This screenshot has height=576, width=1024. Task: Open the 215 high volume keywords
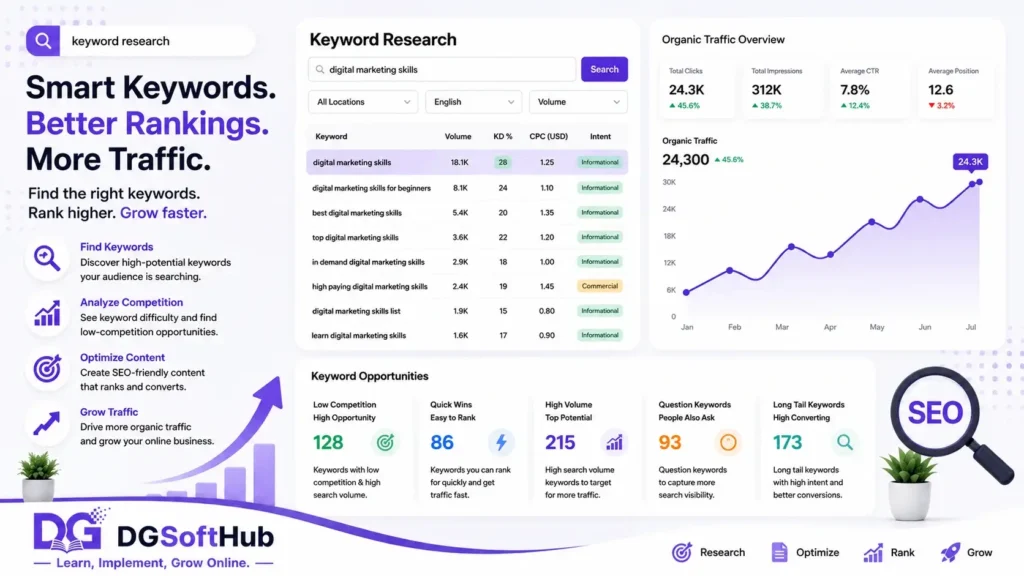coord(560,443)
